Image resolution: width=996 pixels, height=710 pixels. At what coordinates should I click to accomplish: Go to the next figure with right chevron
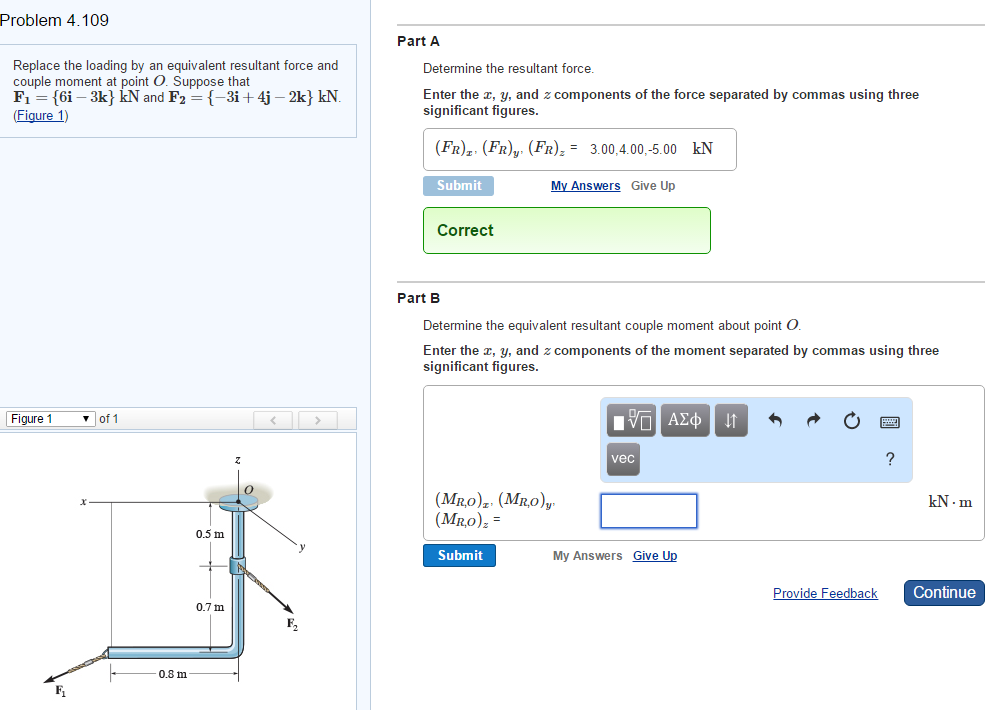pos(317,419)
